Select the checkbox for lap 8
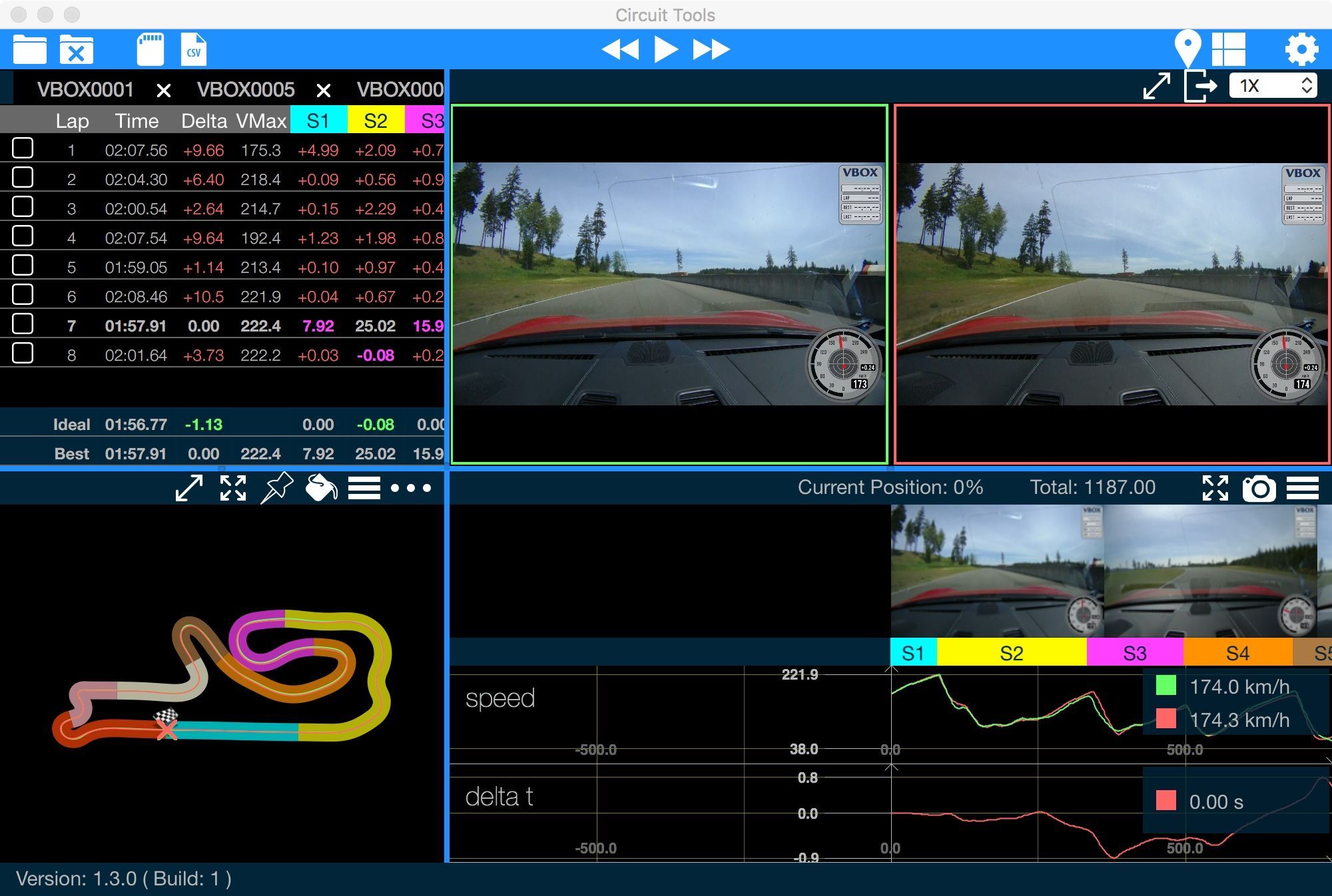 [x=23, y=353]
